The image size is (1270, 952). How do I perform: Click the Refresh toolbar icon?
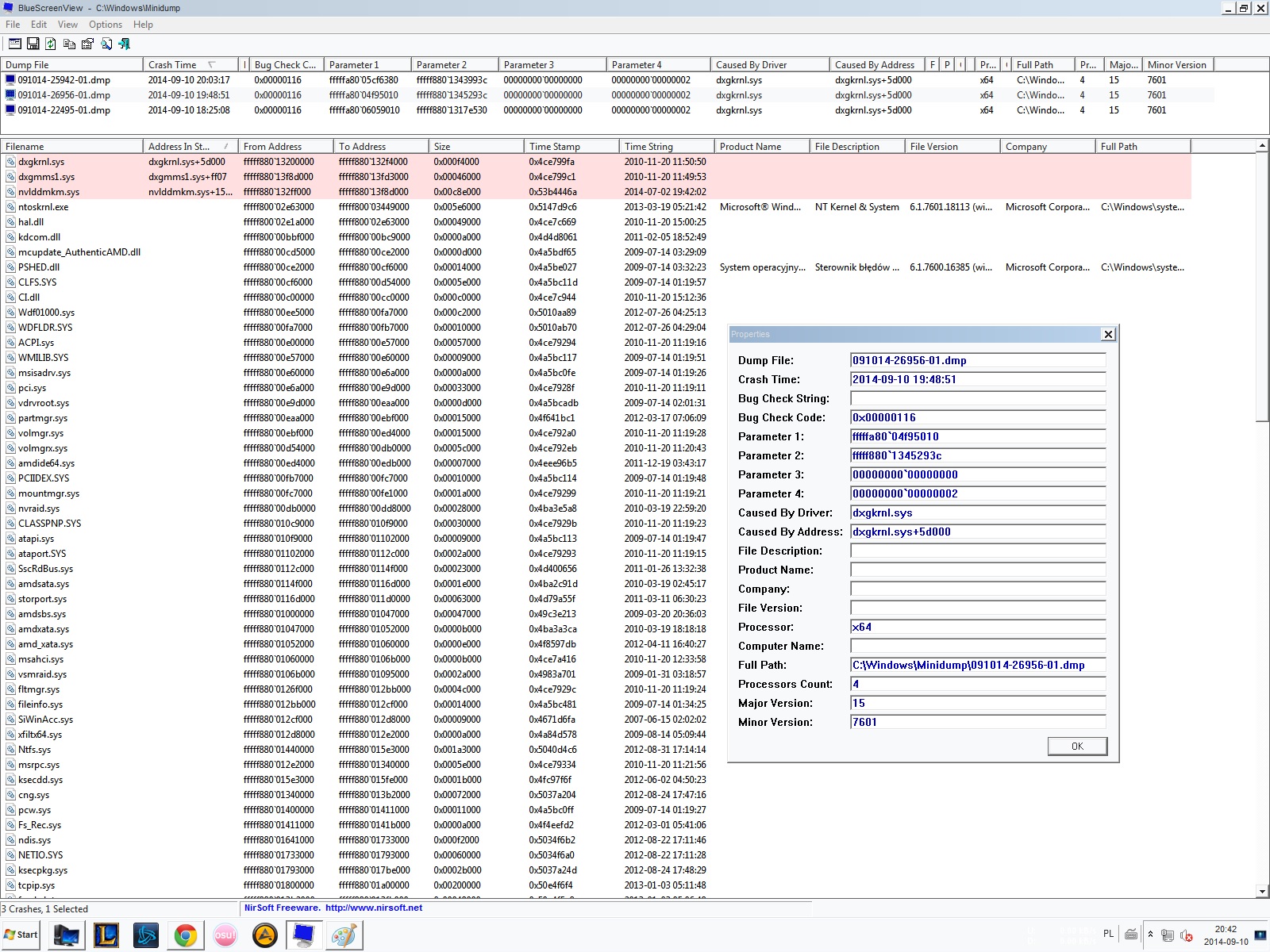point(51,44)
